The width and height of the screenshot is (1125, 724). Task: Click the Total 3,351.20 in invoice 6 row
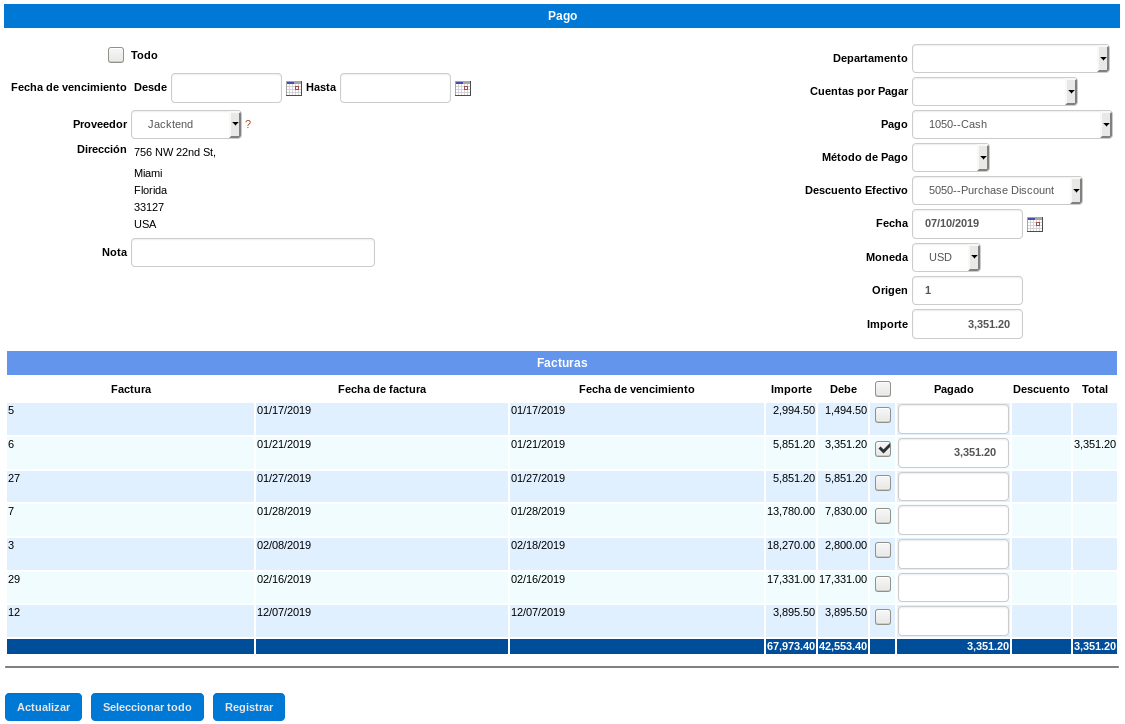(x=1095, y=445)
